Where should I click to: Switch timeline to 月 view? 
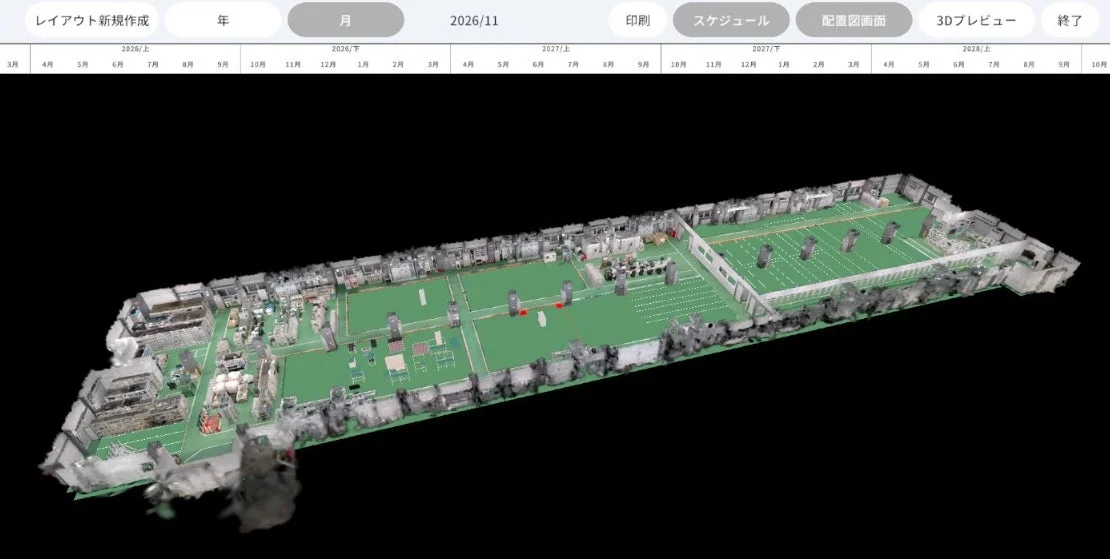tap(345, 20)
